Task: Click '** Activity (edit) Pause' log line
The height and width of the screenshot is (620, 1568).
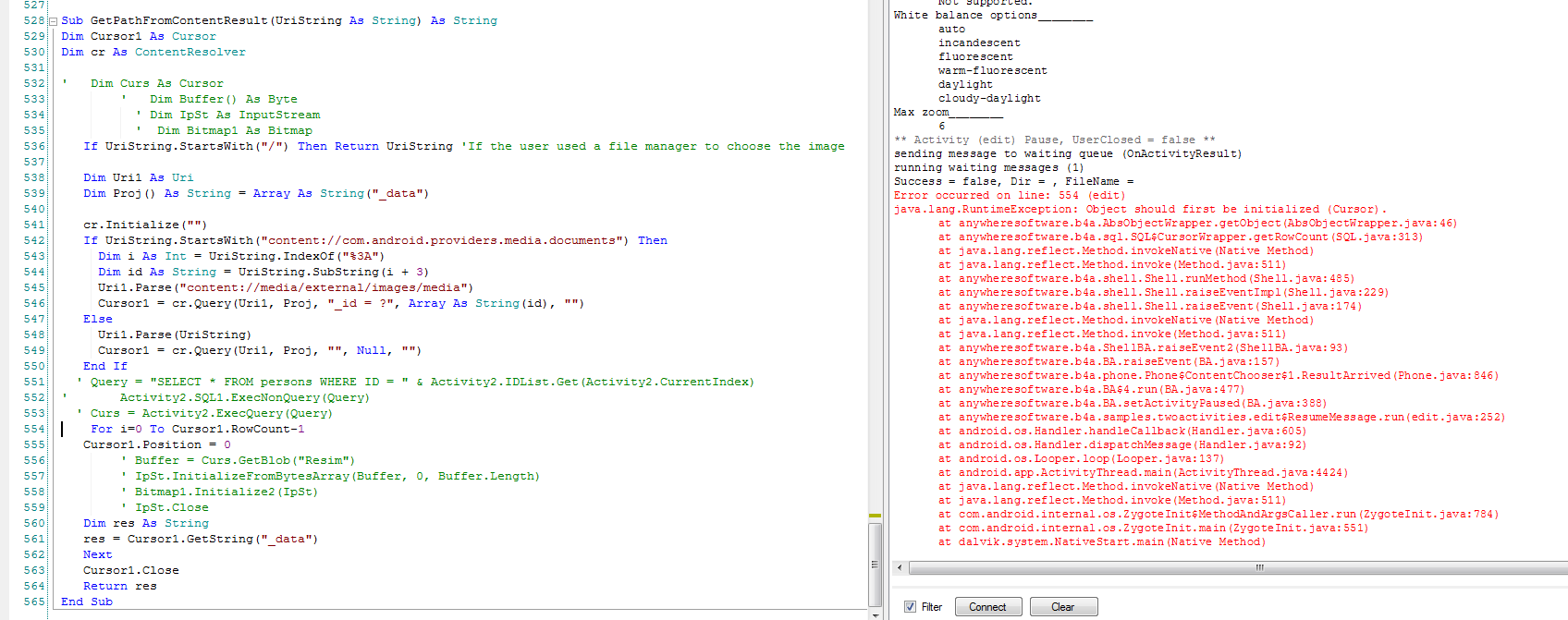Action: tap(1055, 140)
